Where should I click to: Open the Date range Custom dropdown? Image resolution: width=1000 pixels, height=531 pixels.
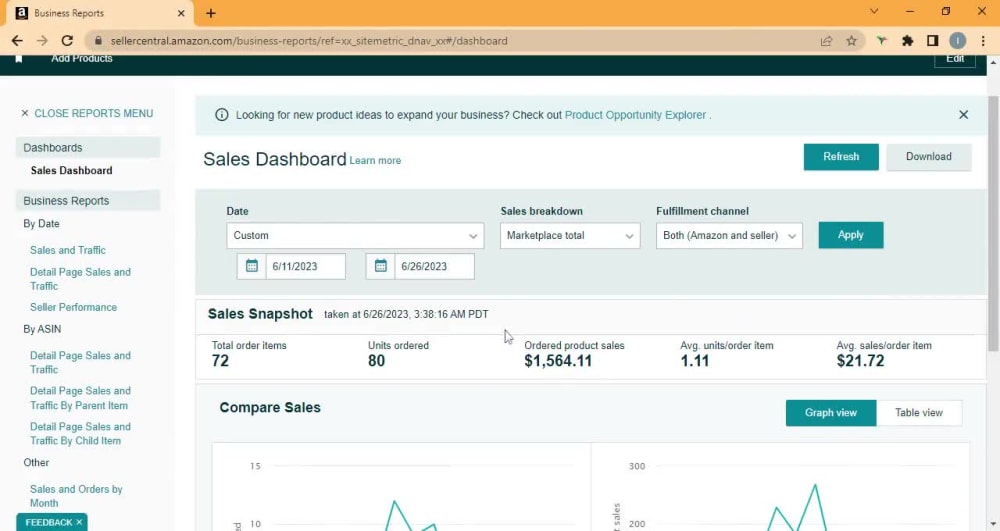coord(355,235)
